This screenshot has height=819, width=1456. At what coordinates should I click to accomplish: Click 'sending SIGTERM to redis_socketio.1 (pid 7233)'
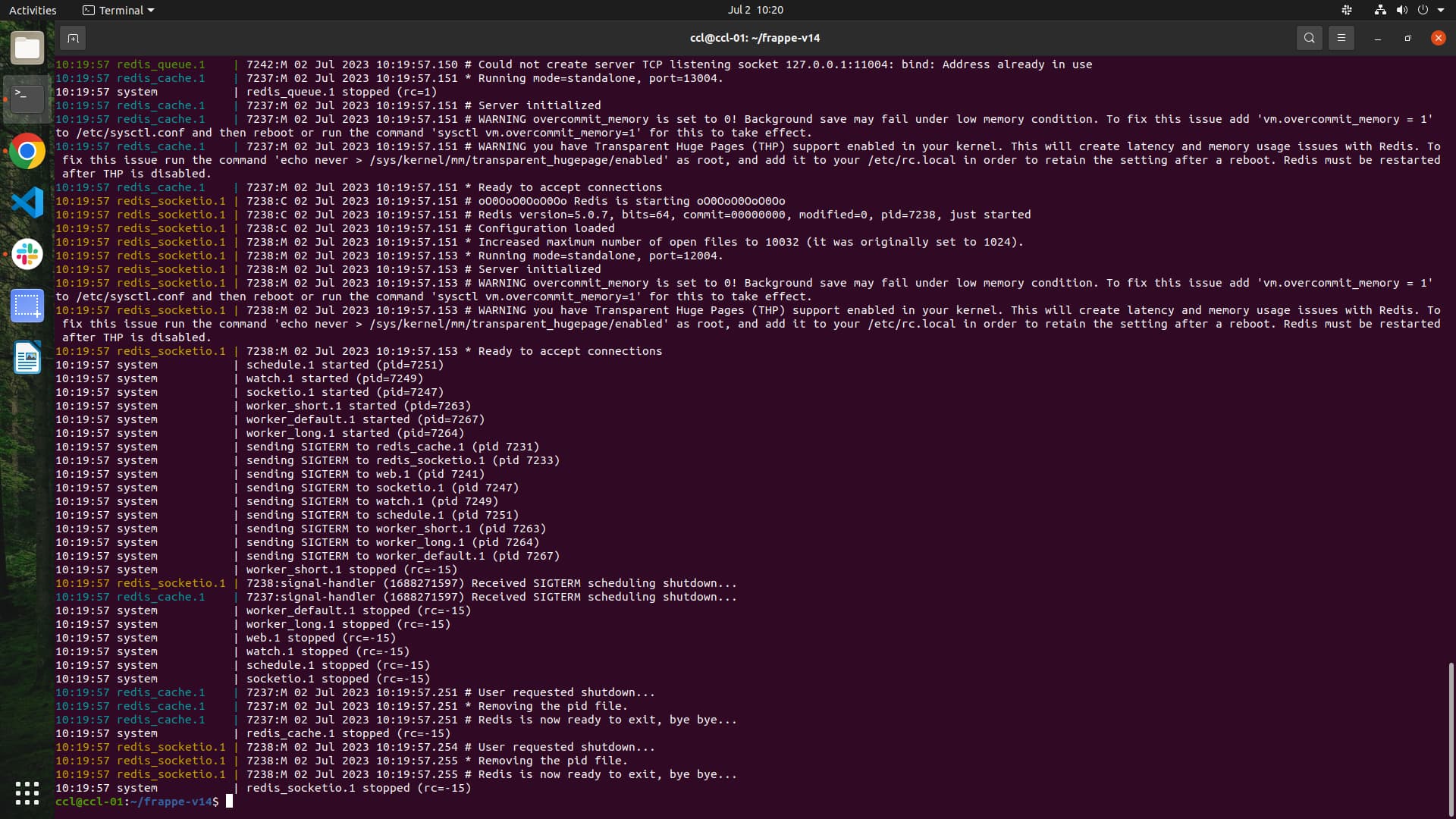pyautogui.click(x=403, y=460)
